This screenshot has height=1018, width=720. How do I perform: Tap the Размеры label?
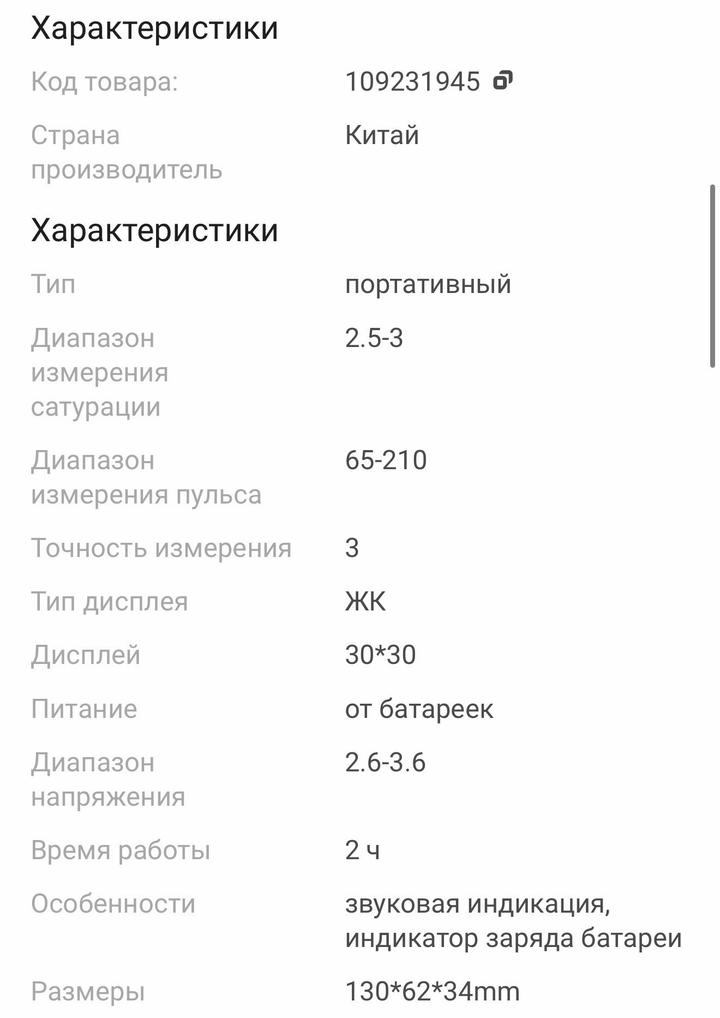[x=88, y=992]
